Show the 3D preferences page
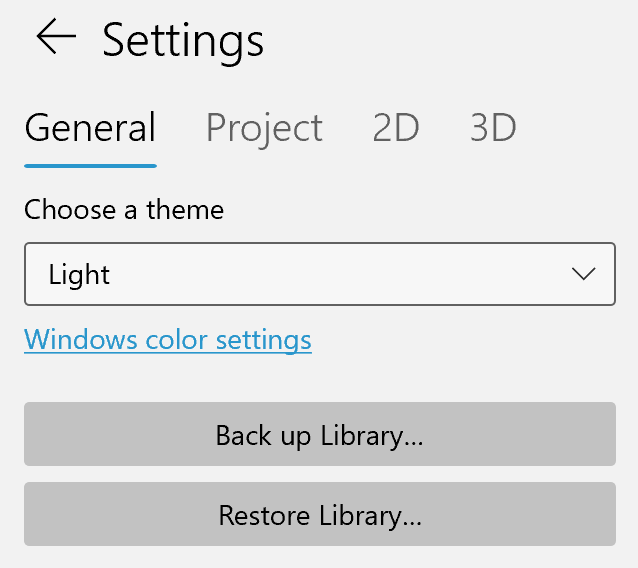 493,128
